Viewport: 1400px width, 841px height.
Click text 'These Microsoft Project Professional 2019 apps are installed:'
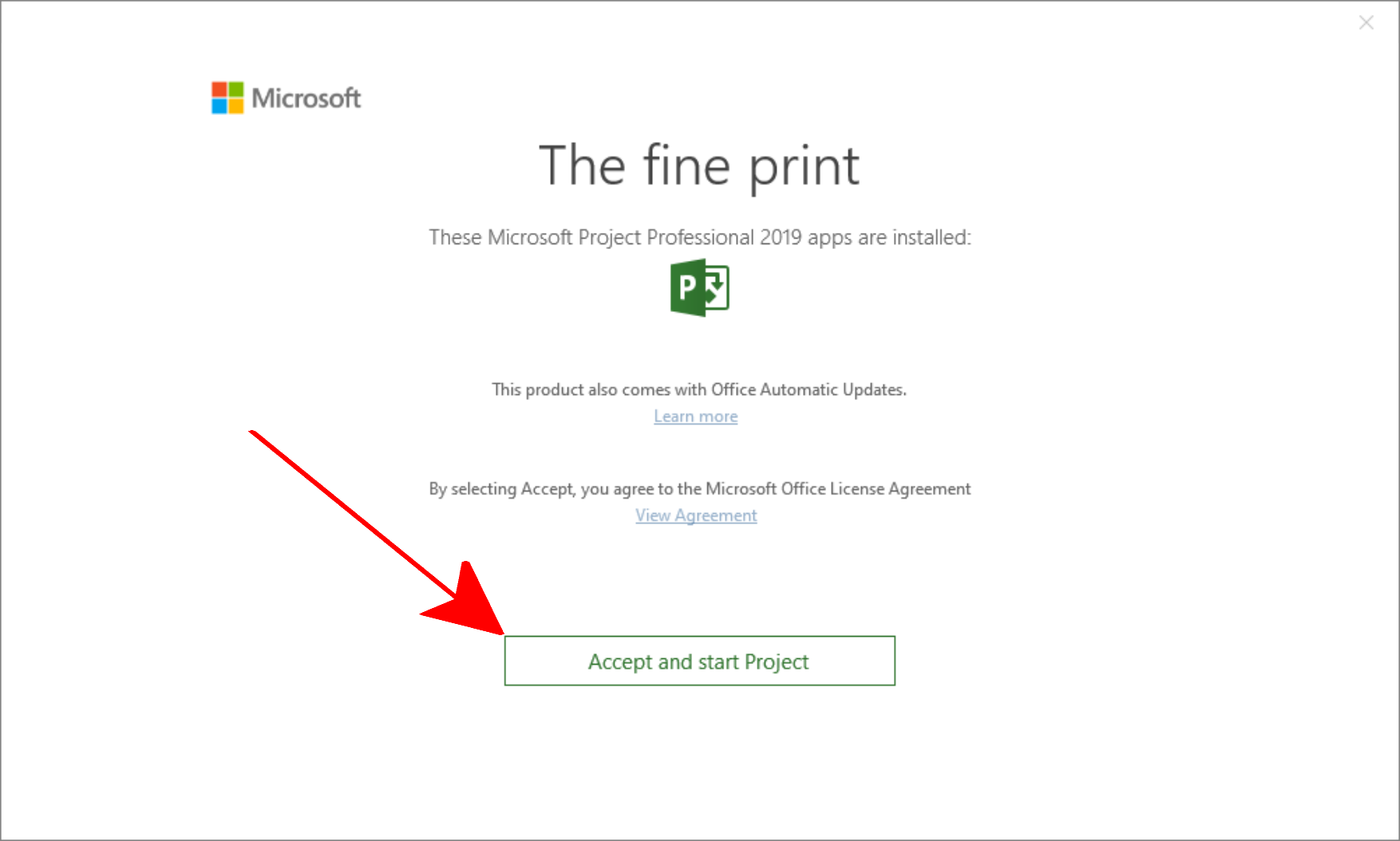point(700,238)
